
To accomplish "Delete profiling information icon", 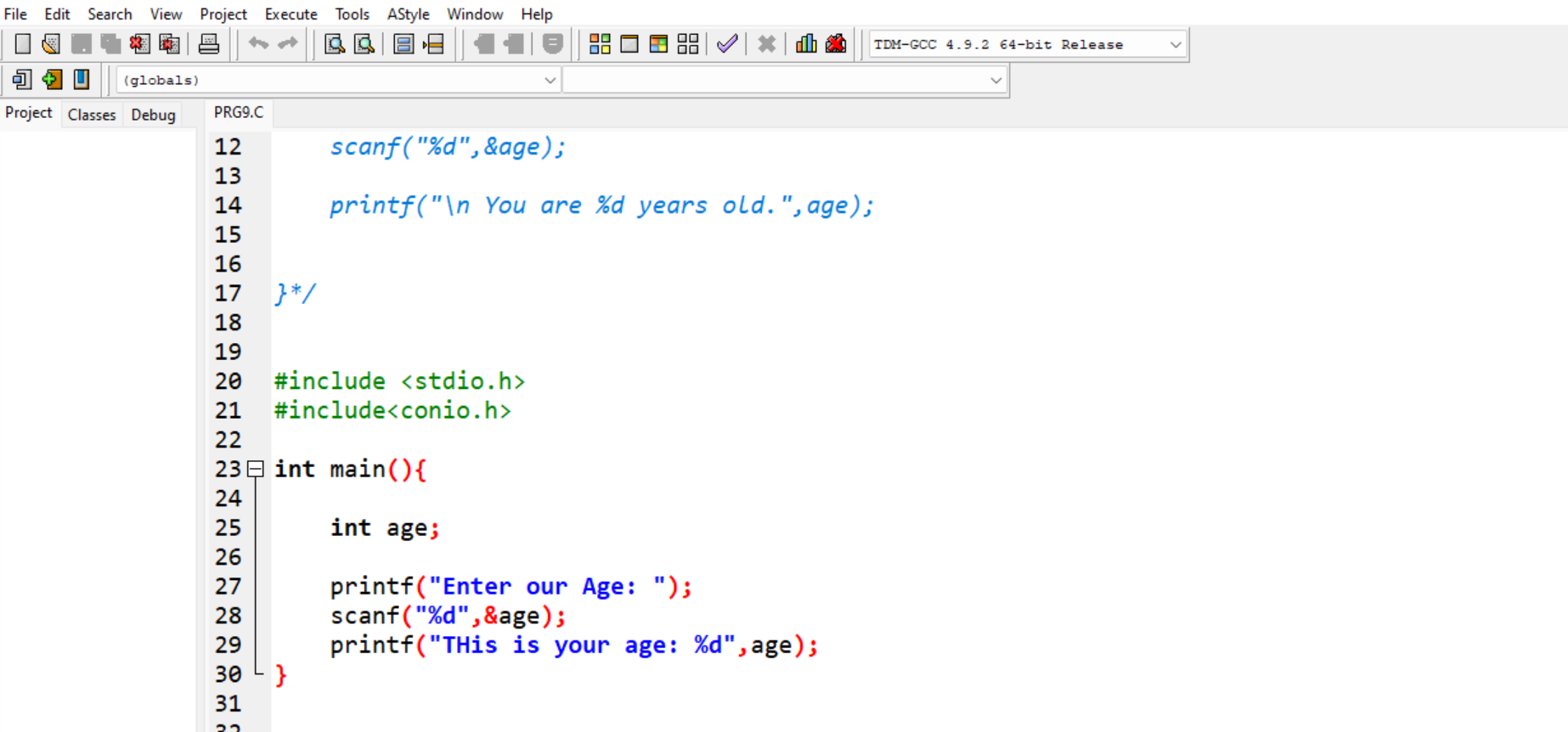I will [836, 44].
